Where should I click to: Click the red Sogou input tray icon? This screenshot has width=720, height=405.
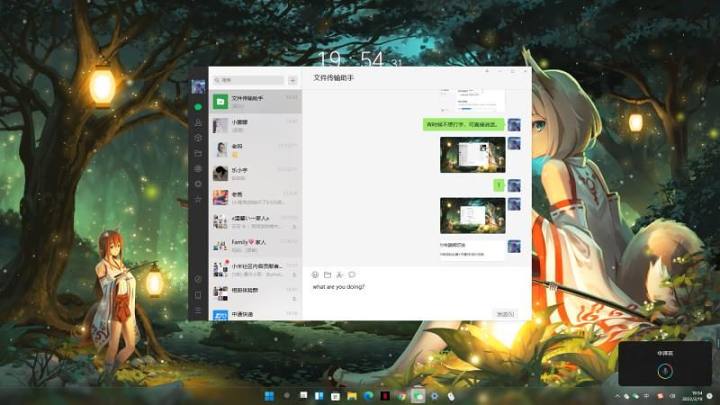[660, 396]
